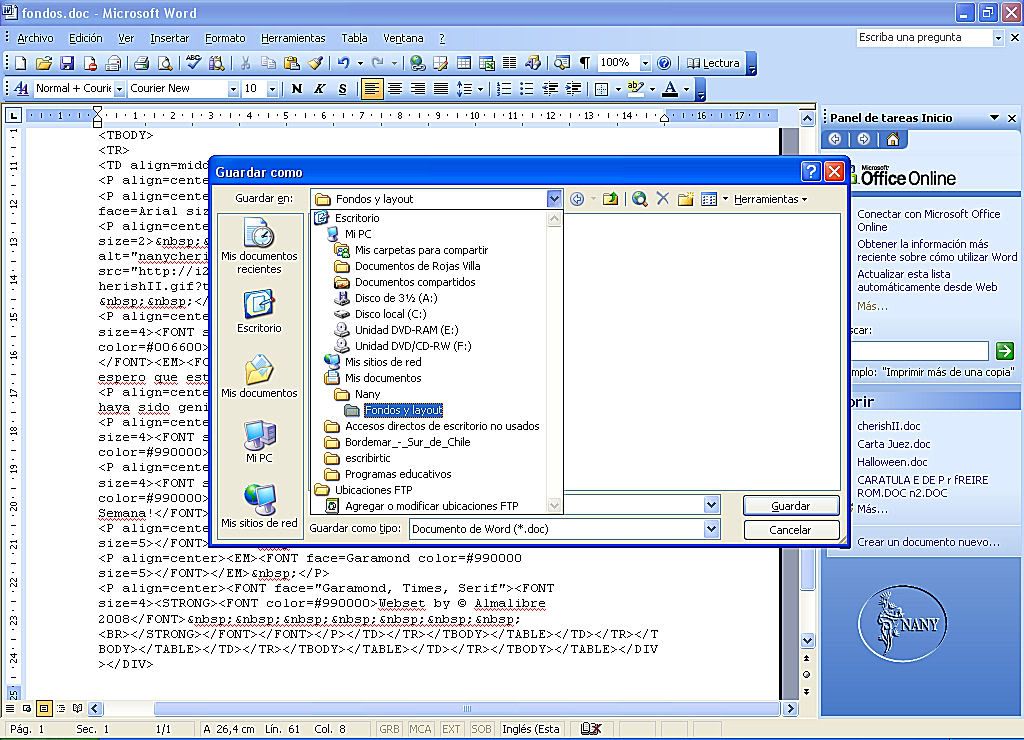Open the 100% zoom dropdown
Image resolution: width=1024 pixels, height=740 pixels.
tap(645, 63)
